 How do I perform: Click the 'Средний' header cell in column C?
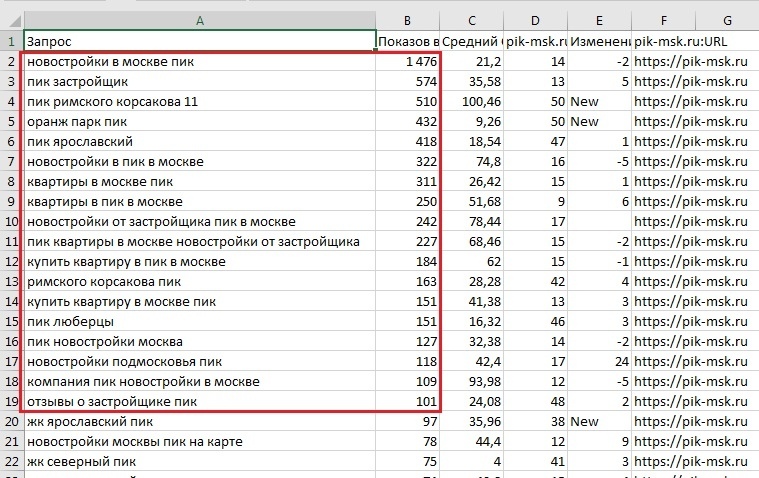click(x=471, y=41)
